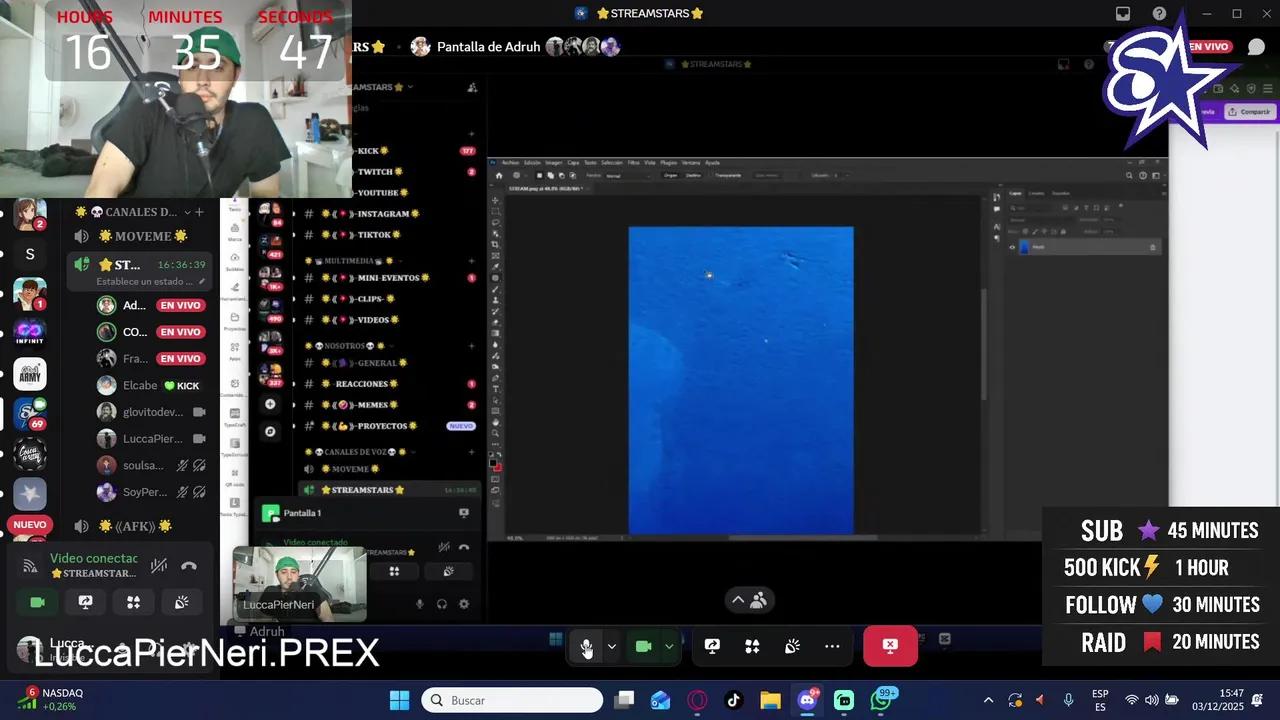Screen dimensions: 1280x720
Task: Select the blue layer thumbnail in Capas
Action: [1024, 247]
